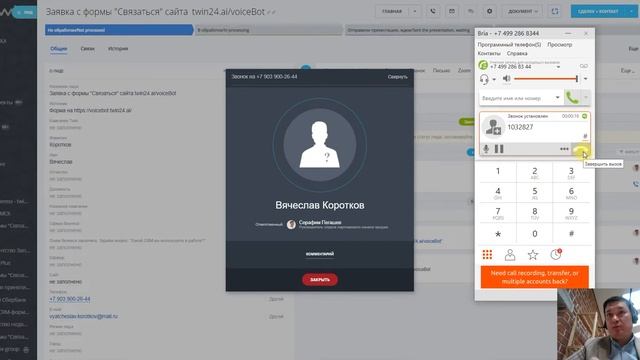Open the dropdown right of volume slider
The image size is (640, 360).
point(585,78)
